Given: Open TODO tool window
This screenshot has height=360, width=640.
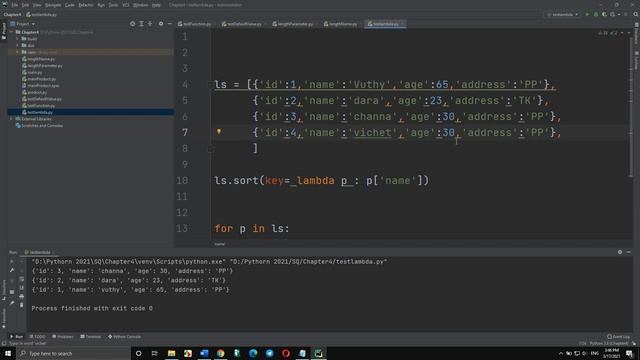Looking at the screenshot, I should (x=38, y=337).
